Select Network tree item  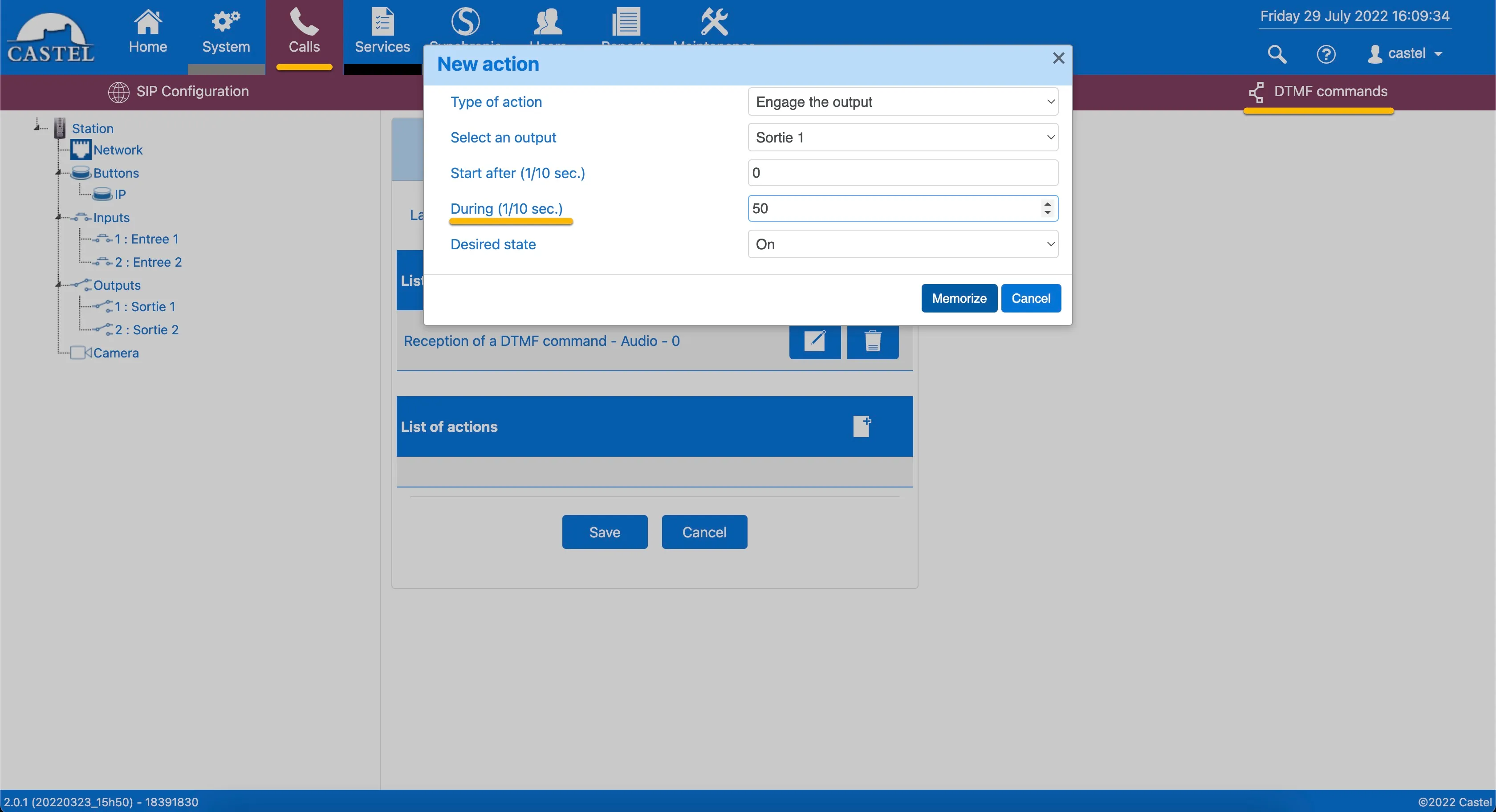pyautogui.click(x=118, y=150)
